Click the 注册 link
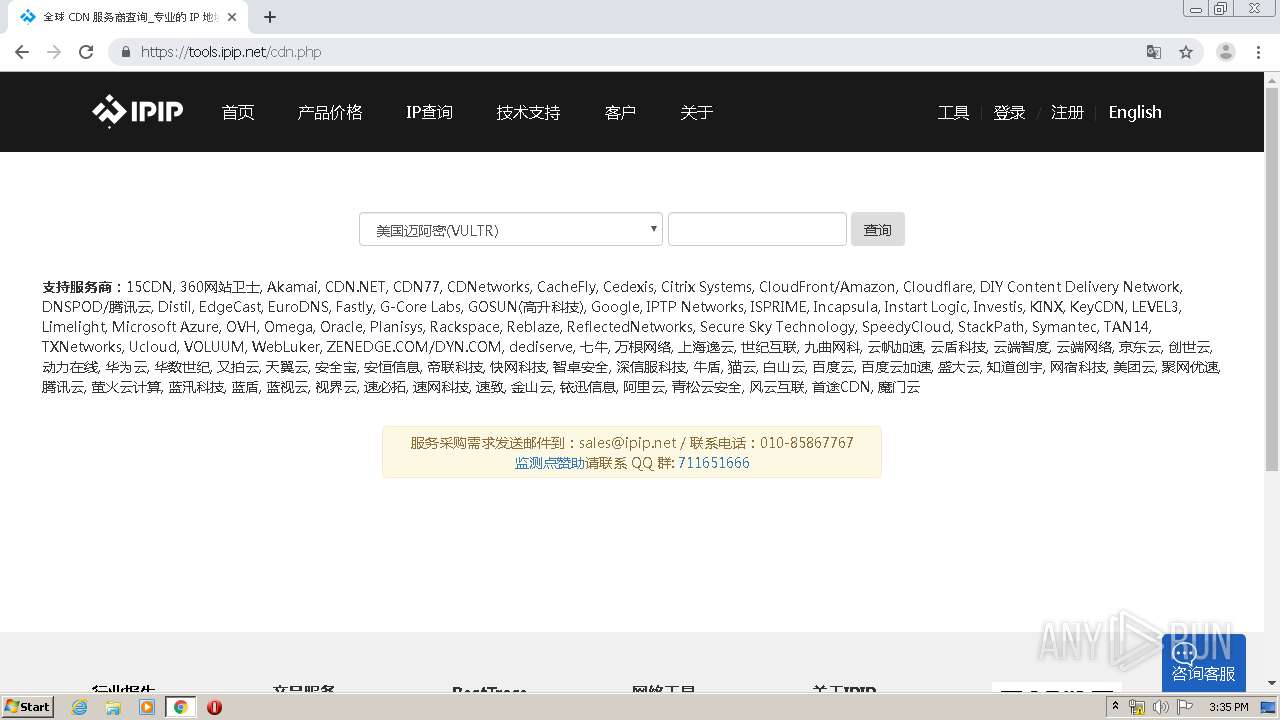Viewport: 1280px width, 720px height. point(1067,112)
